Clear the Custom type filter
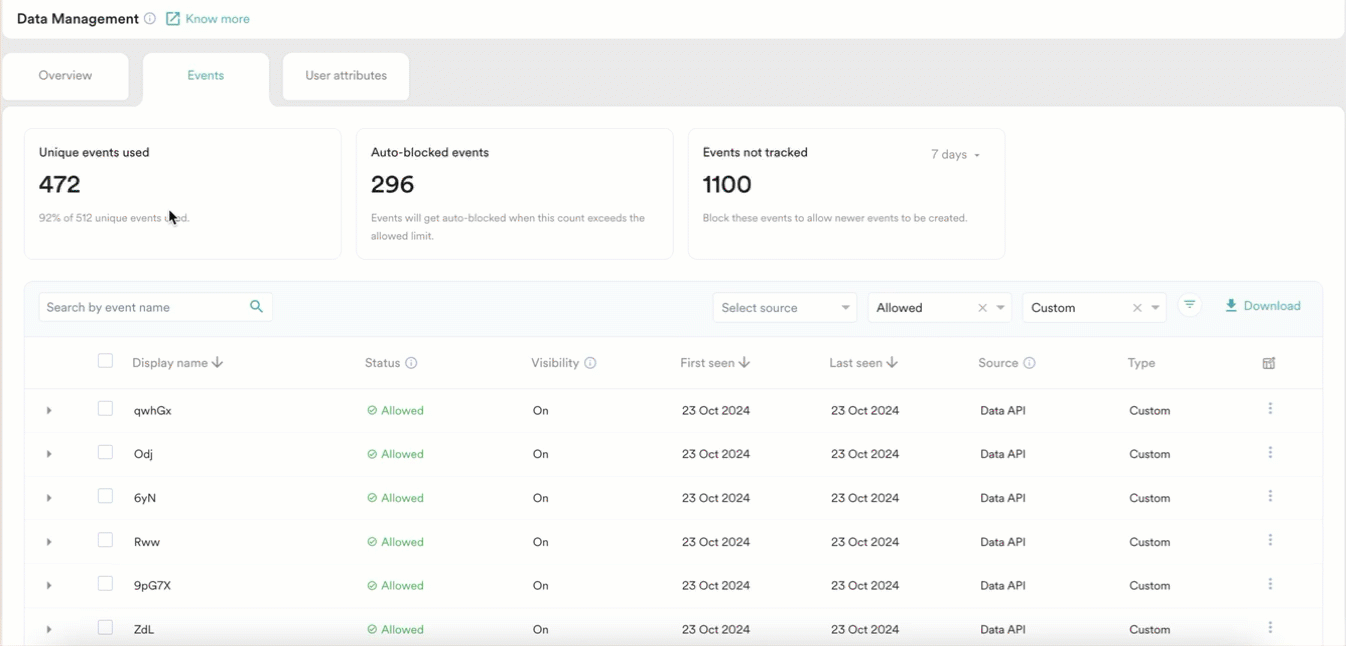The width and height of the screenshot is (1346, 646). (x=1137, y=308)
